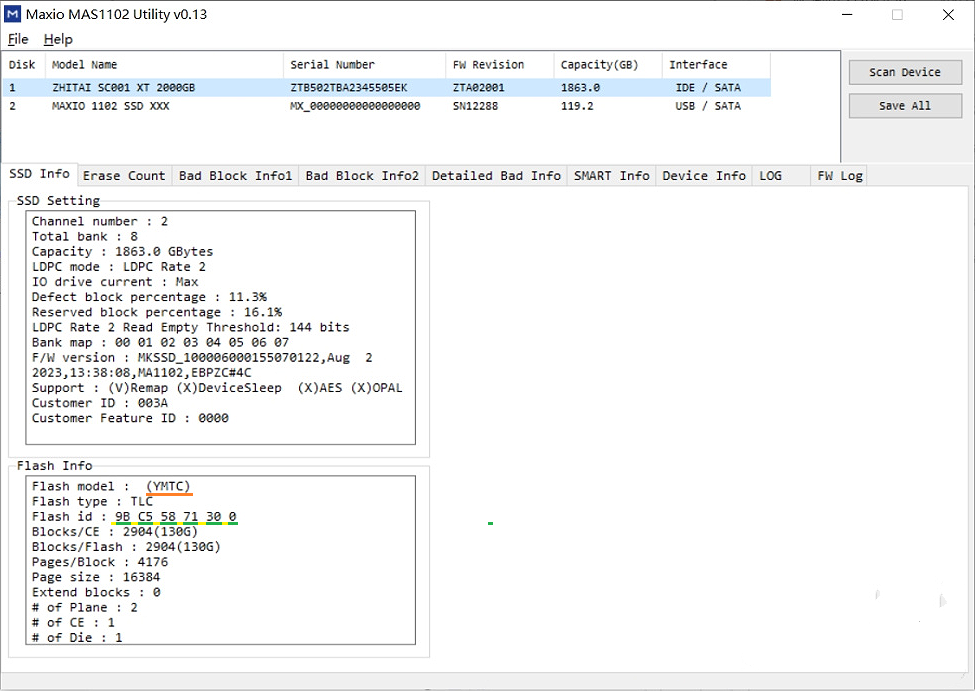Click the Interface column header

(x=716, y=65)
